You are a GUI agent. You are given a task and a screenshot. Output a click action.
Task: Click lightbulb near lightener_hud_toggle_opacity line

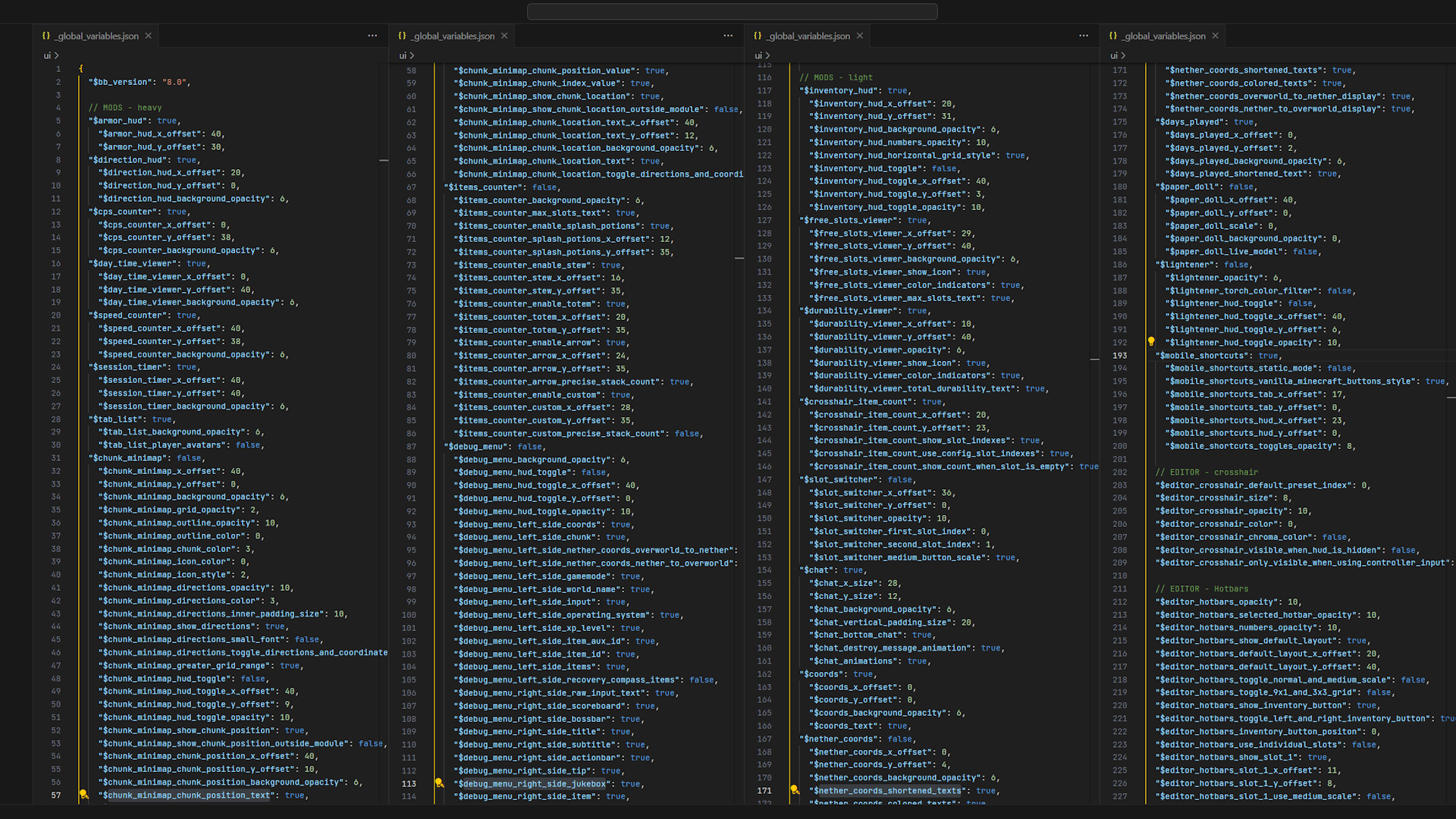[x=1150, y=341]
